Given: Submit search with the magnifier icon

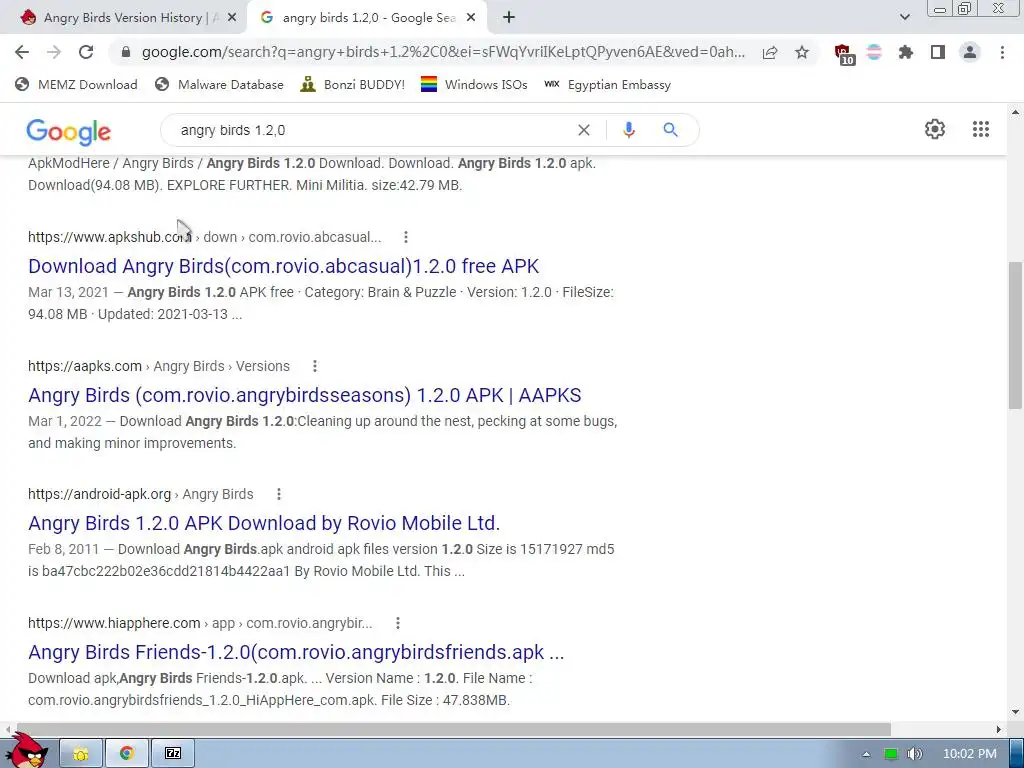Looking at the screenshot, I should (x=670, y=130).
